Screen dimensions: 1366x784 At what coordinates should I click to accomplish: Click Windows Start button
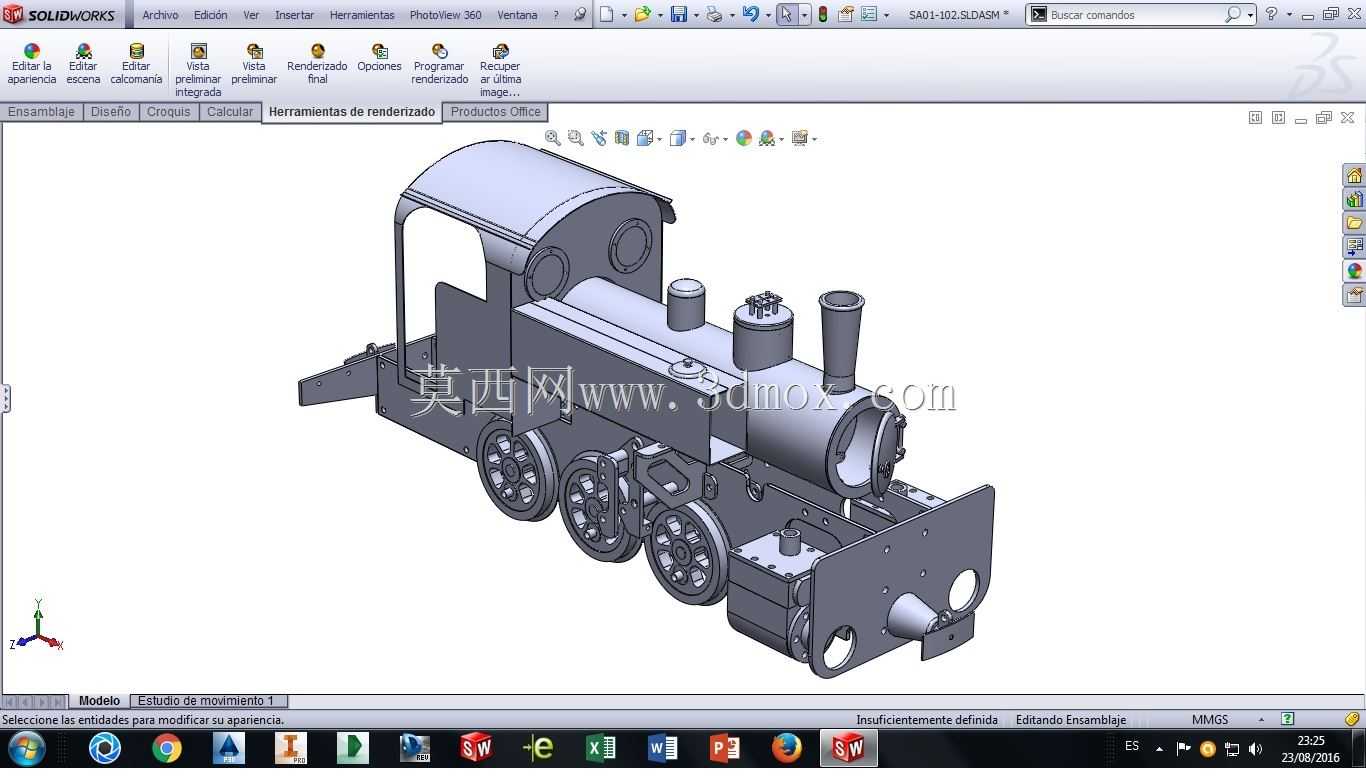27,747
